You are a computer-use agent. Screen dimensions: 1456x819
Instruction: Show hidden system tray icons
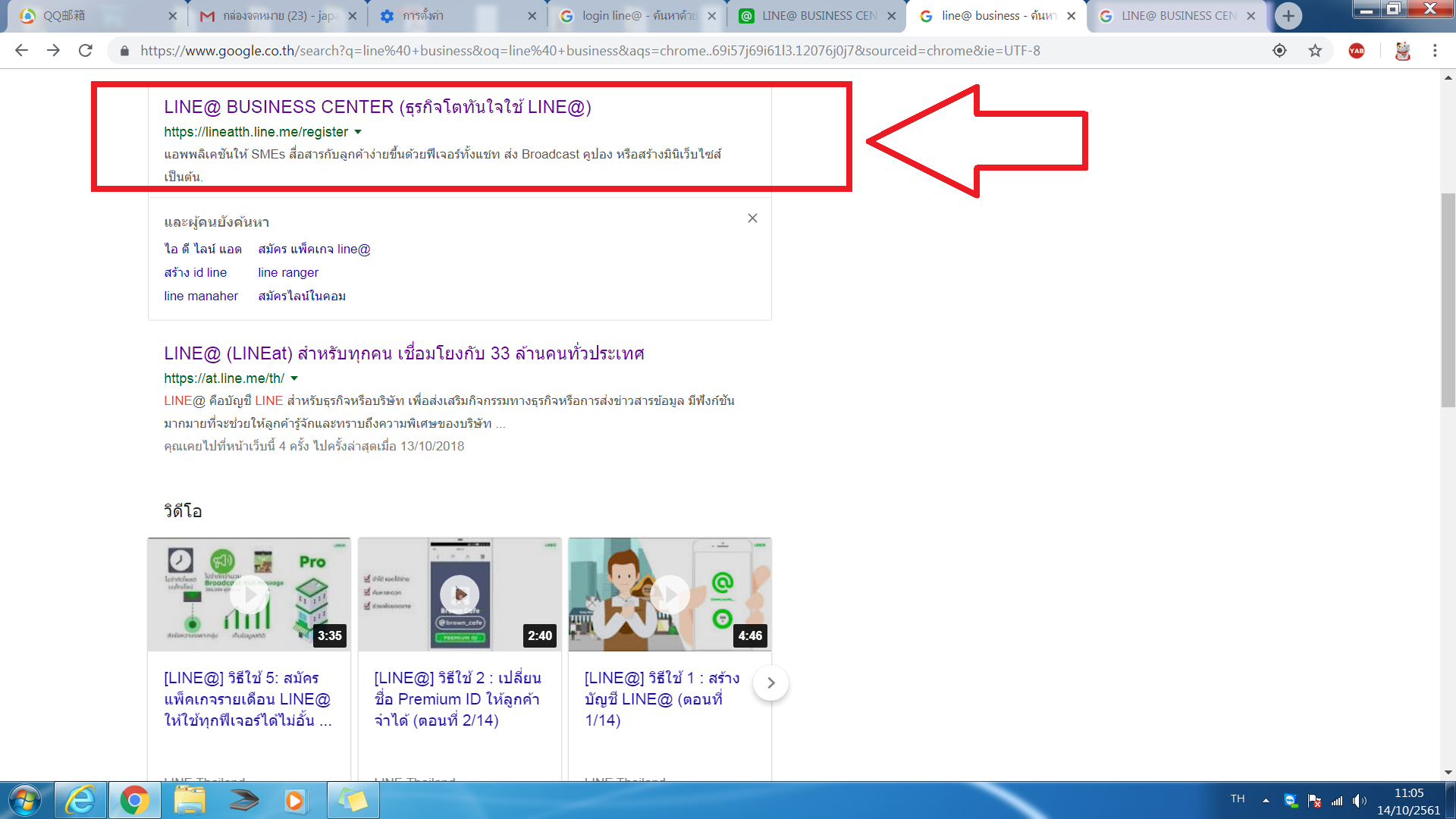(1266, 801)
